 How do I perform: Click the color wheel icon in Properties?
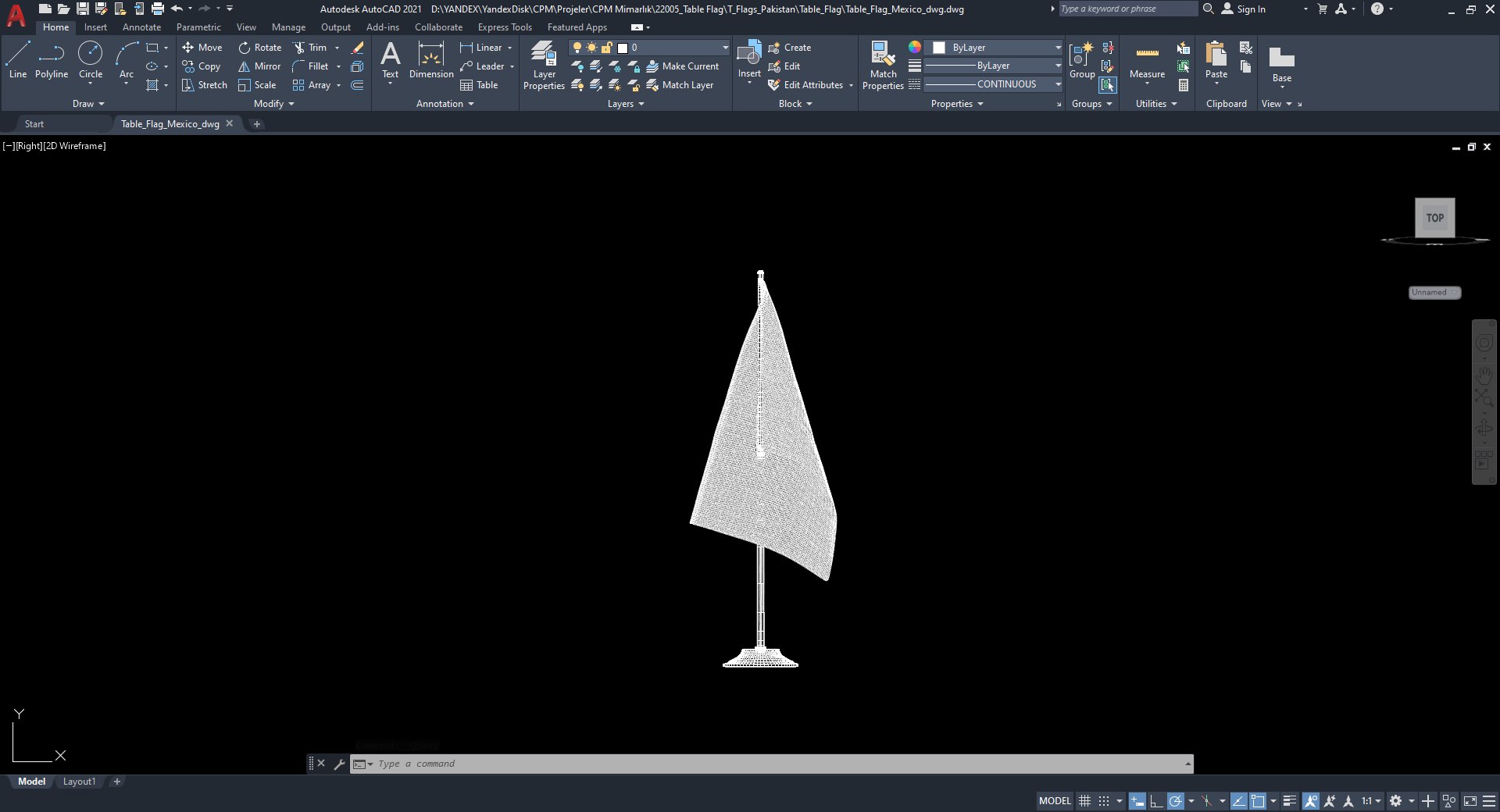coord(914,48)
